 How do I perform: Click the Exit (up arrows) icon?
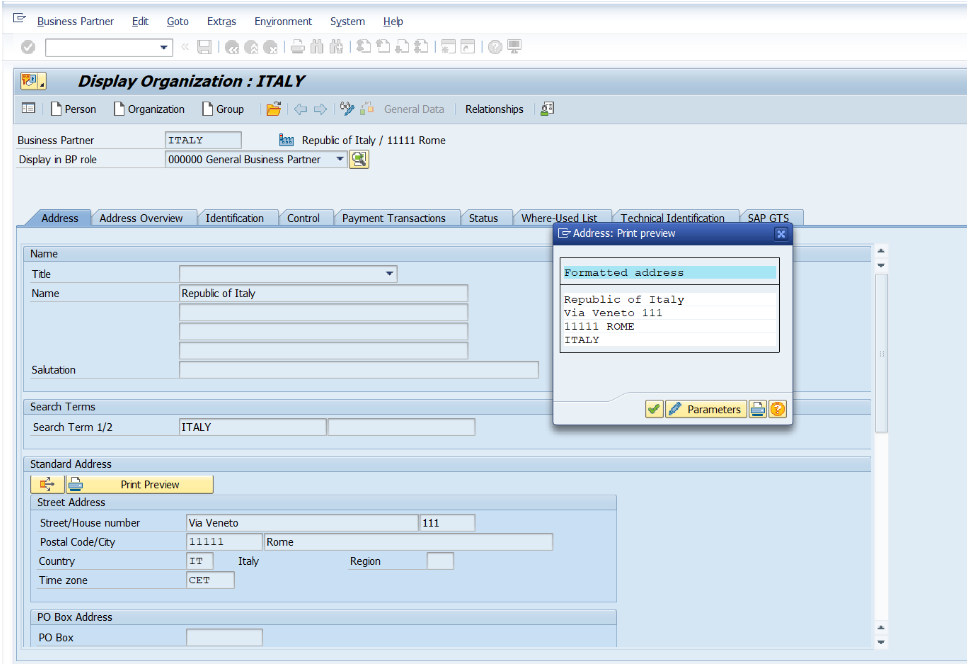click(x=251, y=47)
